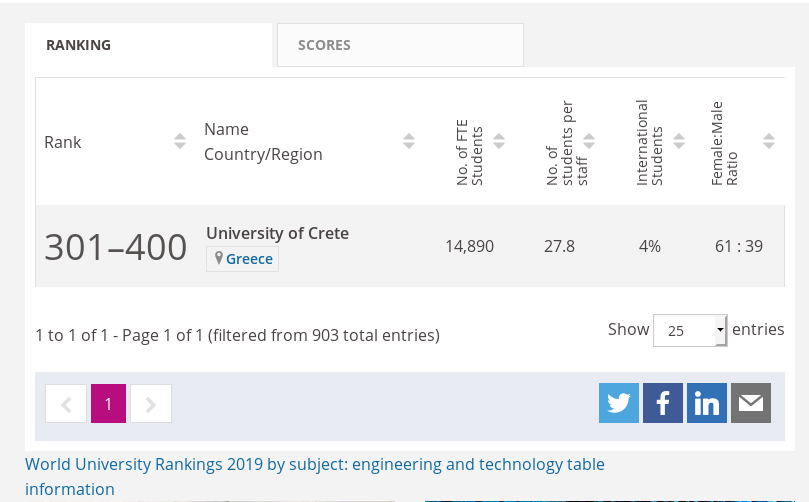The height and width of the screenshot is (502, 809).
Task: Switch to the RANKING tab
Action: point(149,45)
